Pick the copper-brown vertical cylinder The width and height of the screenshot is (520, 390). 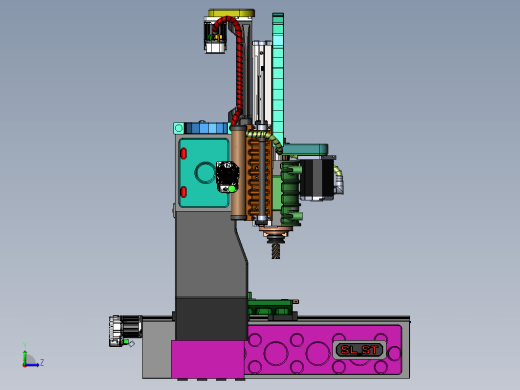238,173
